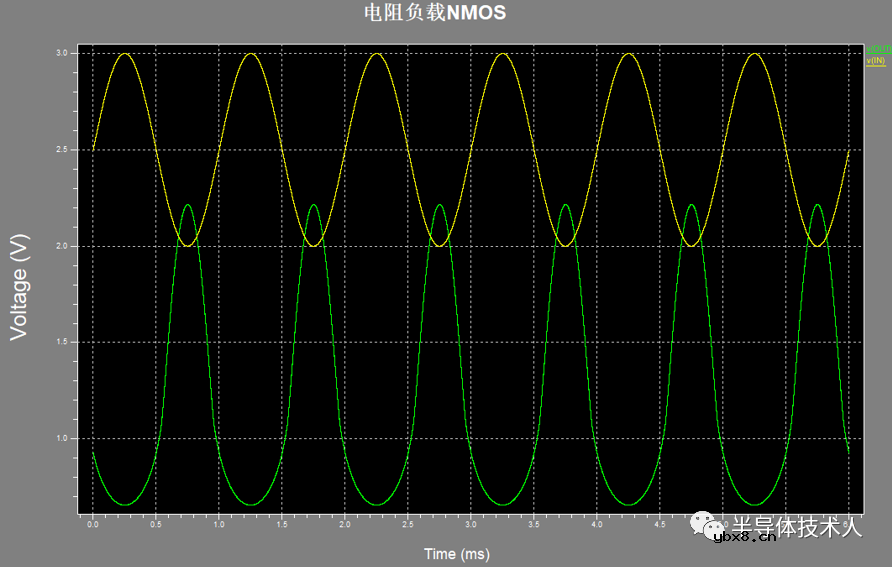The width and height of the screenshot is (892, 567).
Task: Open the ybx8.cn watermark link
Action: coord(746,537)
